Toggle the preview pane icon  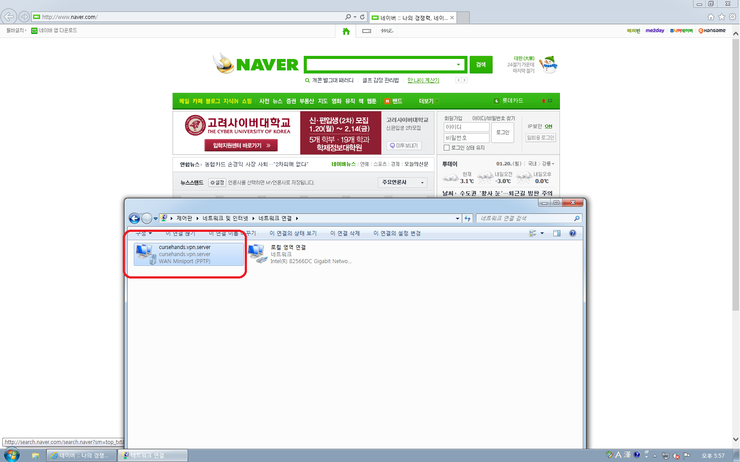tap(557, 233)
